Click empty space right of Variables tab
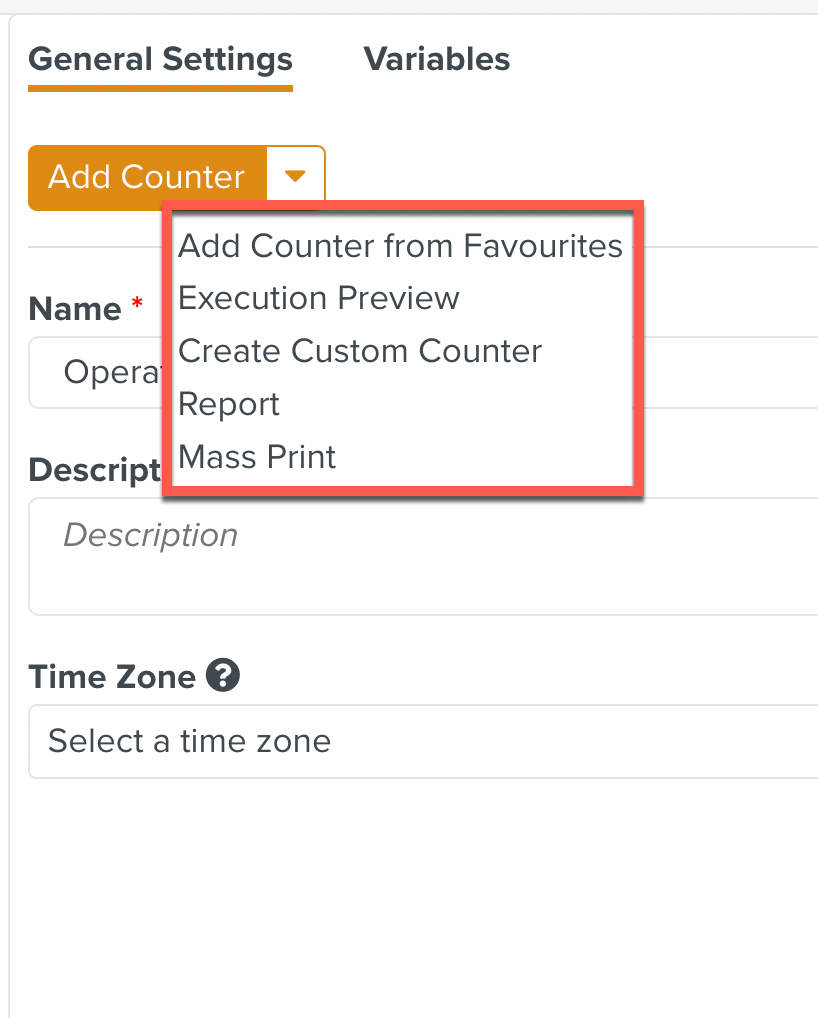The width and height of the screenshot is (818, 1018). pos(660,59)
